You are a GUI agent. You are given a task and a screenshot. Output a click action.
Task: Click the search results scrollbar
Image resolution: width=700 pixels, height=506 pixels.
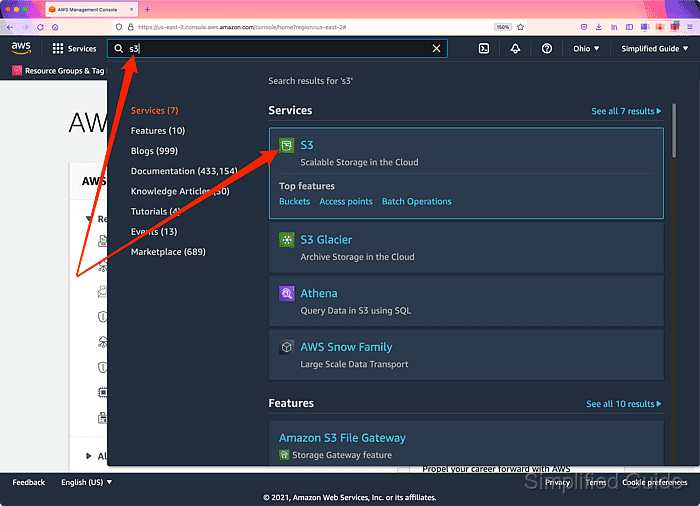point(674,130)
